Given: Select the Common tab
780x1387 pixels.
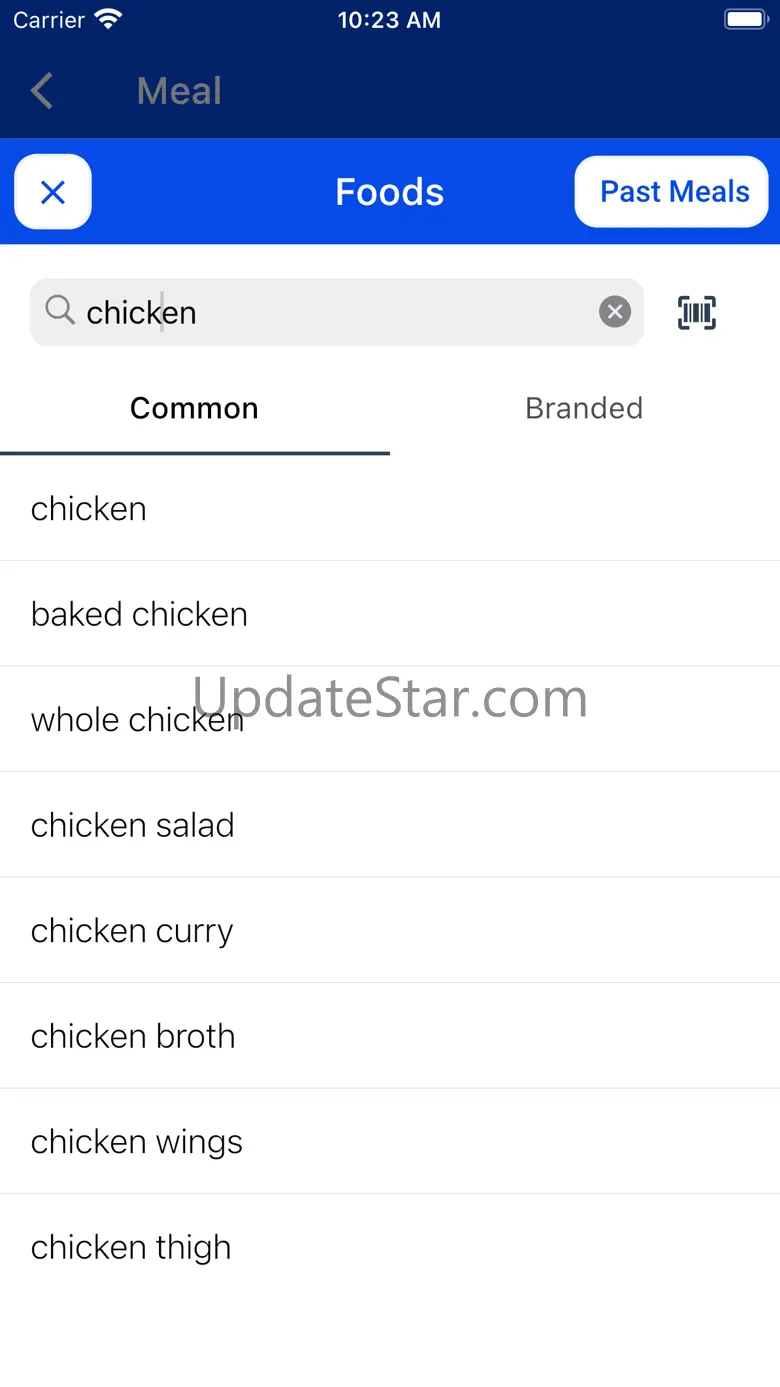Looking at the screenshot, I should [195, 408].
